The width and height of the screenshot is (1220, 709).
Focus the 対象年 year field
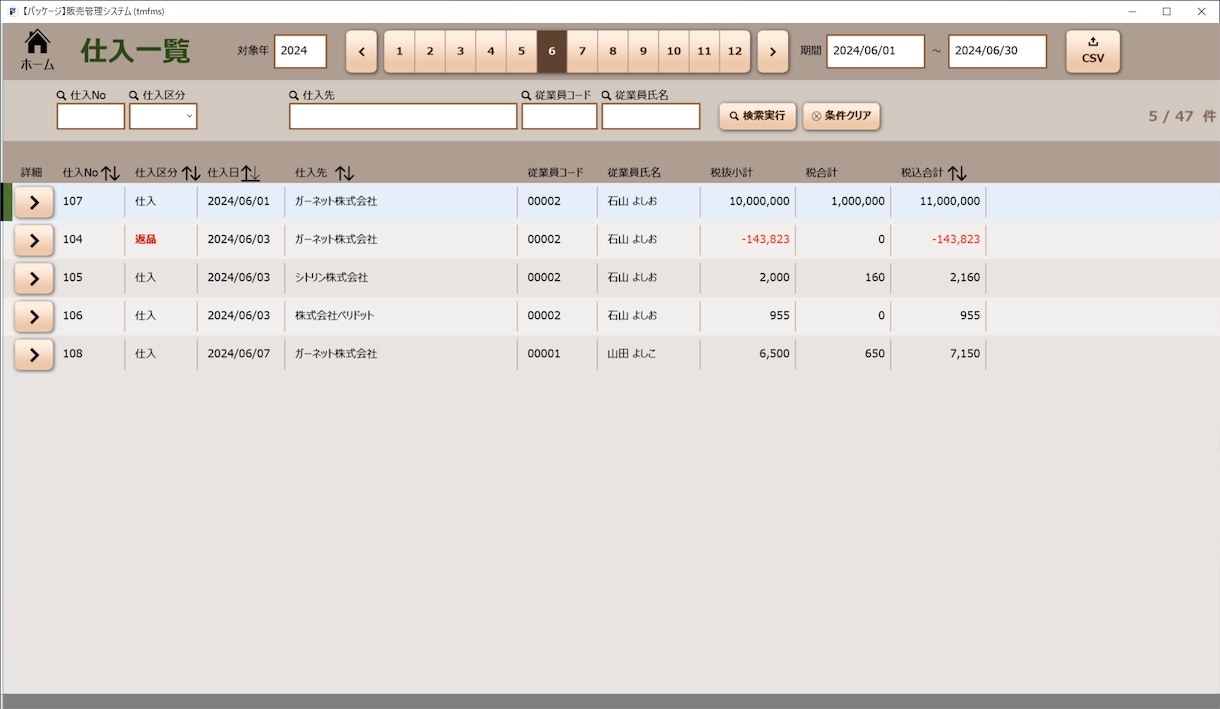coord(300,51)
